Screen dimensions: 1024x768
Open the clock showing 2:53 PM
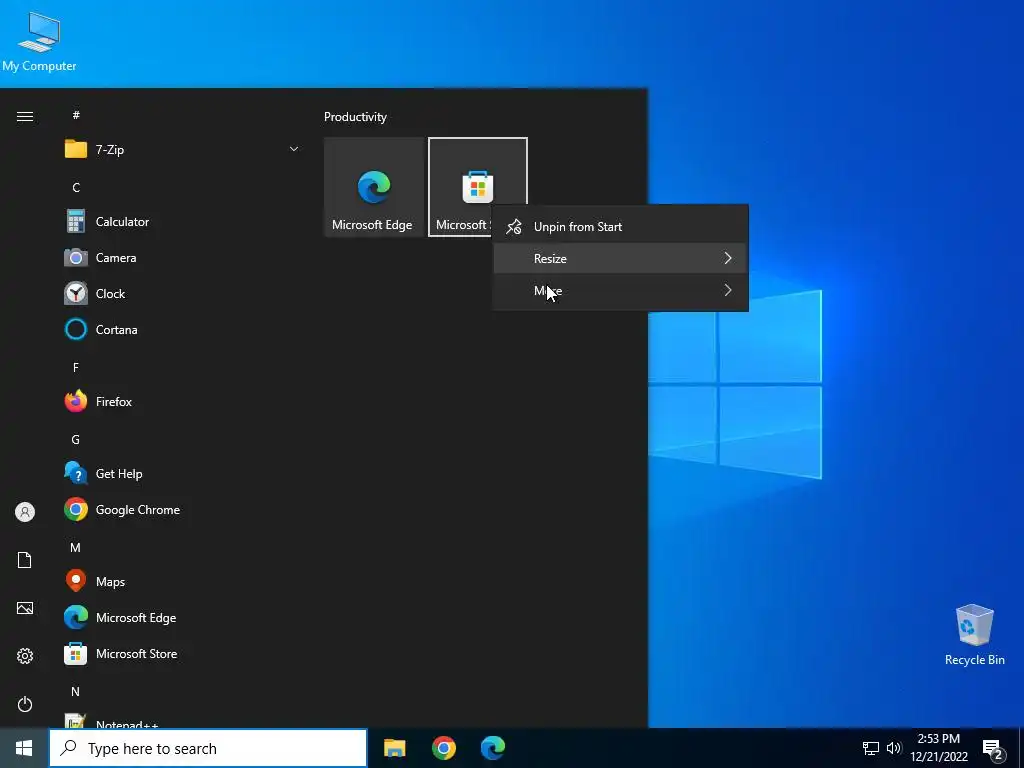point(938,748)
